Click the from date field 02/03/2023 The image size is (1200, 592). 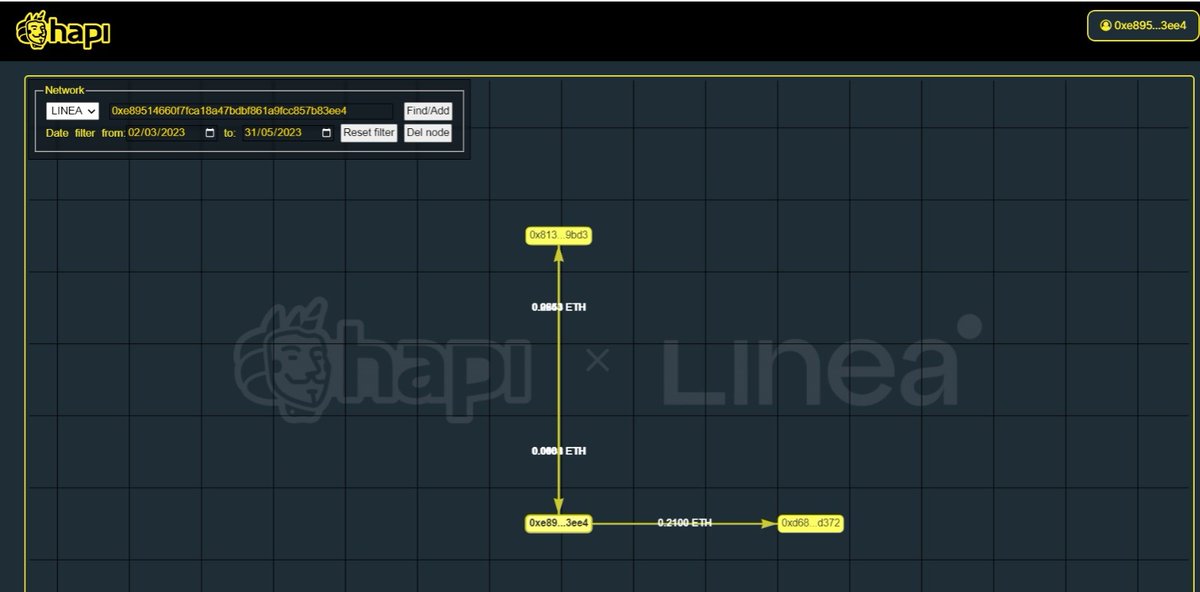tap(172, 133)
